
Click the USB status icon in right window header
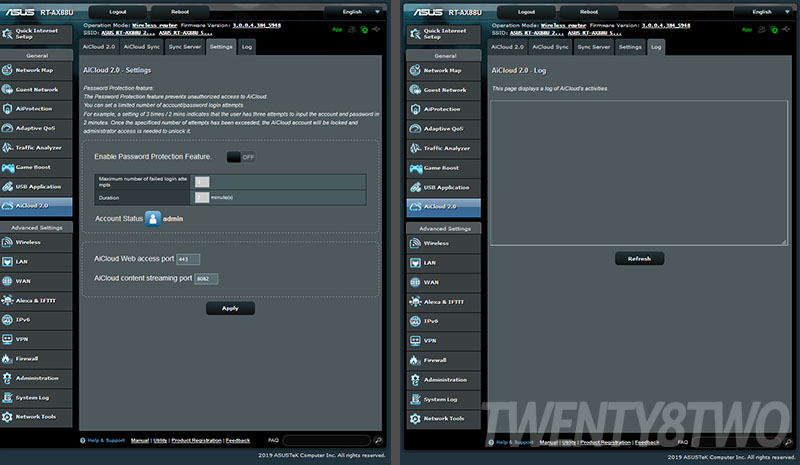[x=786, y=30]
